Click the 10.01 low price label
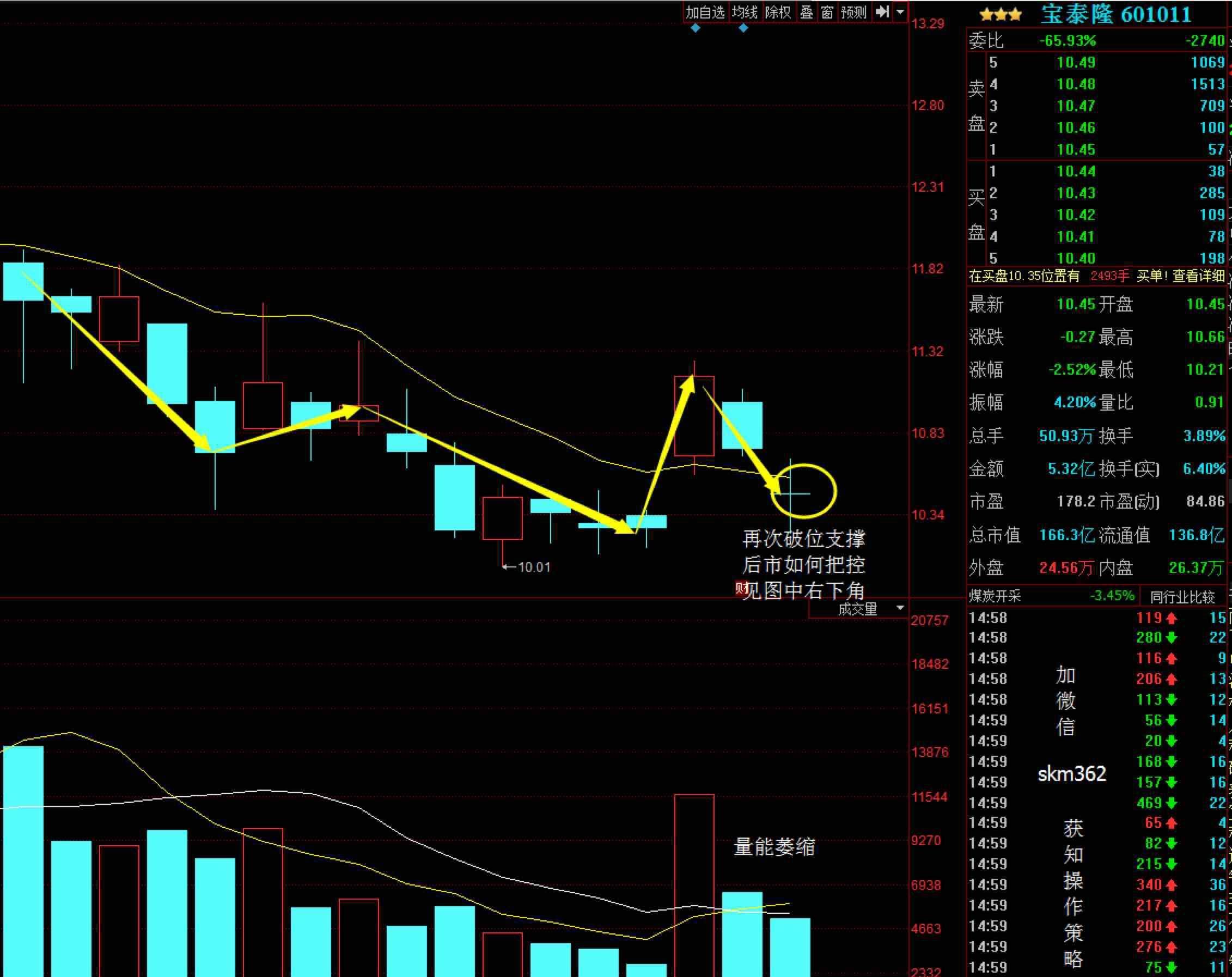 (x=534, y=567)
